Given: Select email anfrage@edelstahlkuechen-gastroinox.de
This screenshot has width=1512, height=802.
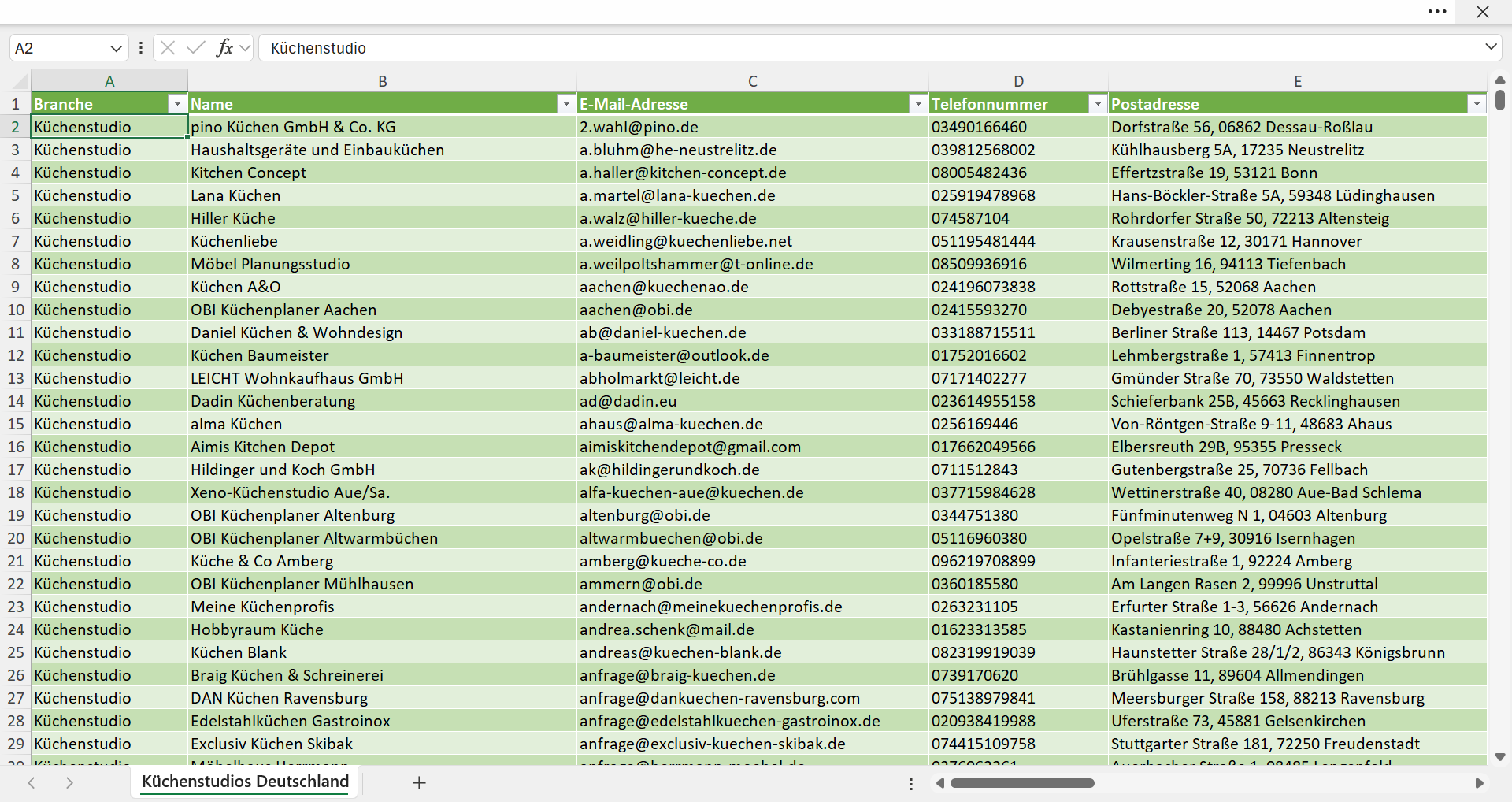Looking at the screenshot, I should (x=753, y=721).
